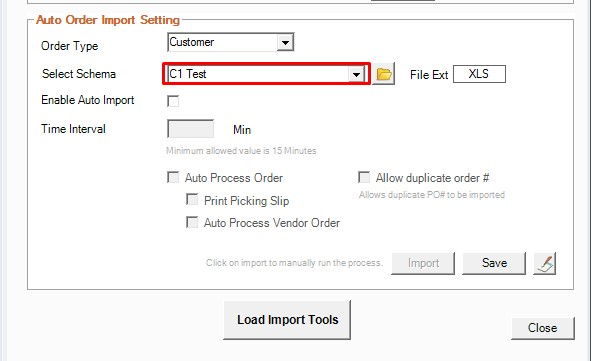Click the Allows duplicate PO# note
Image resolution: width=592 pixels, height=361 pixels.
coord(432,195)
